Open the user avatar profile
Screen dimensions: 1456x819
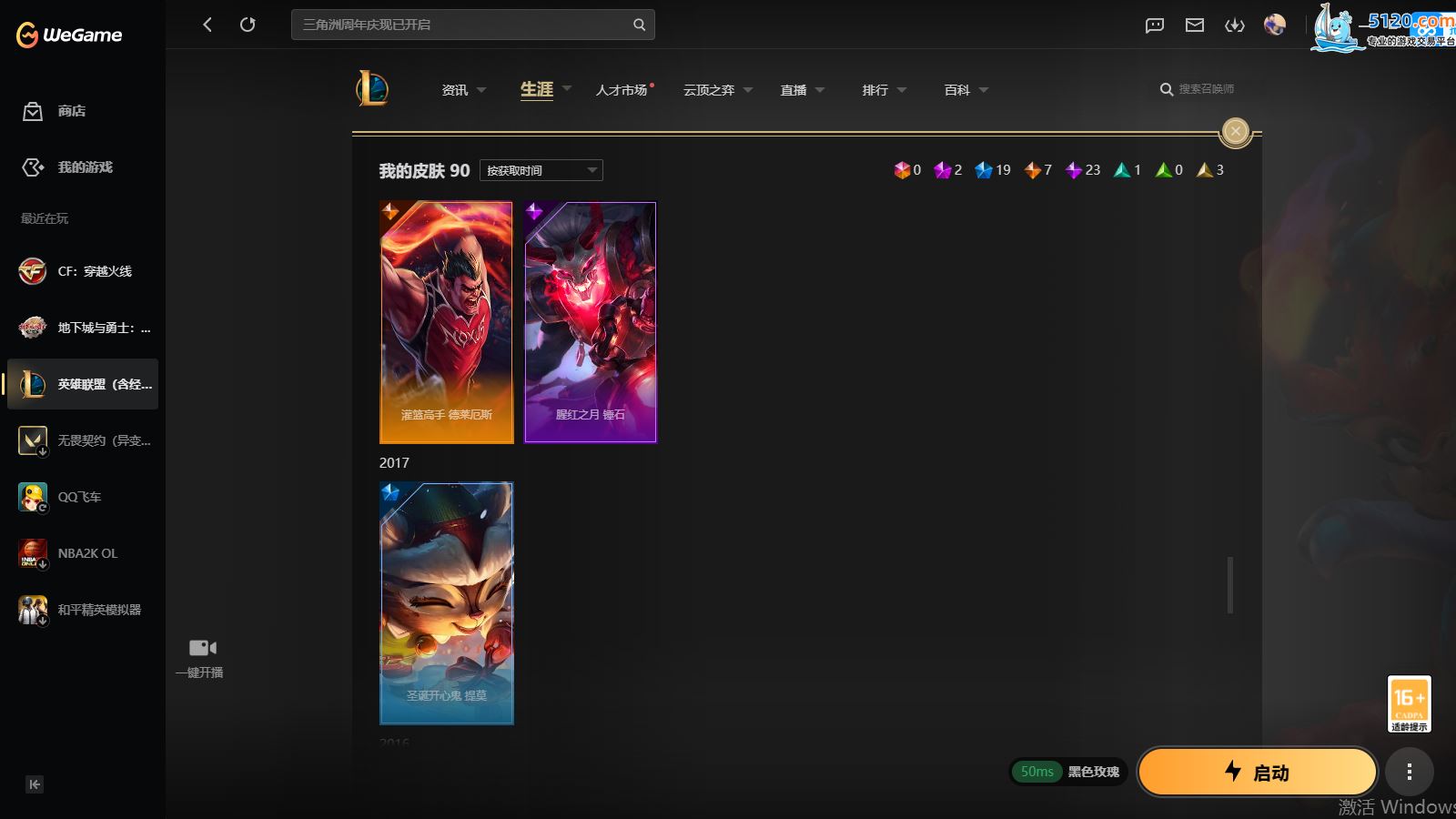1275,25
